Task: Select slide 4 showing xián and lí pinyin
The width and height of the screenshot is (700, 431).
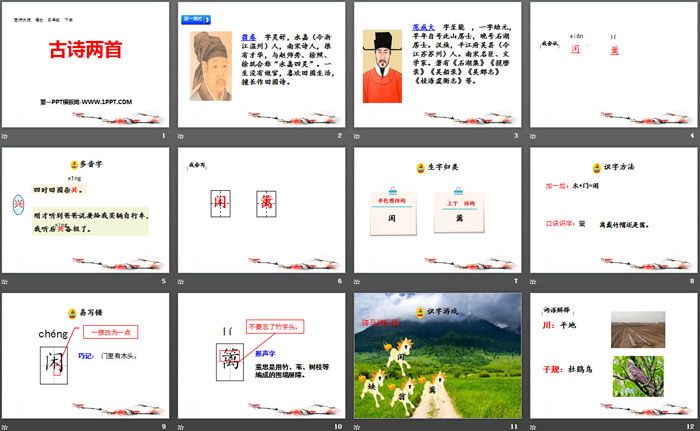Action: (x=613, y=63)
